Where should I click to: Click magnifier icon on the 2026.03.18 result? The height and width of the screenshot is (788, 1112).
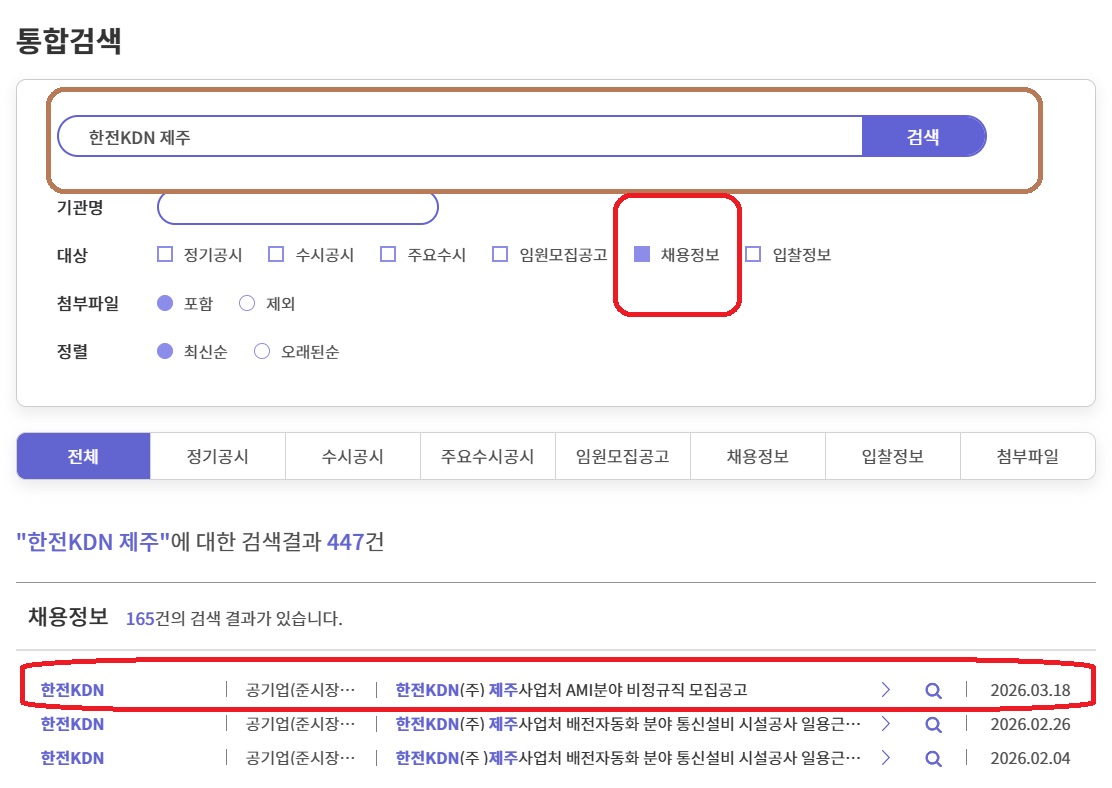point(933,691)
